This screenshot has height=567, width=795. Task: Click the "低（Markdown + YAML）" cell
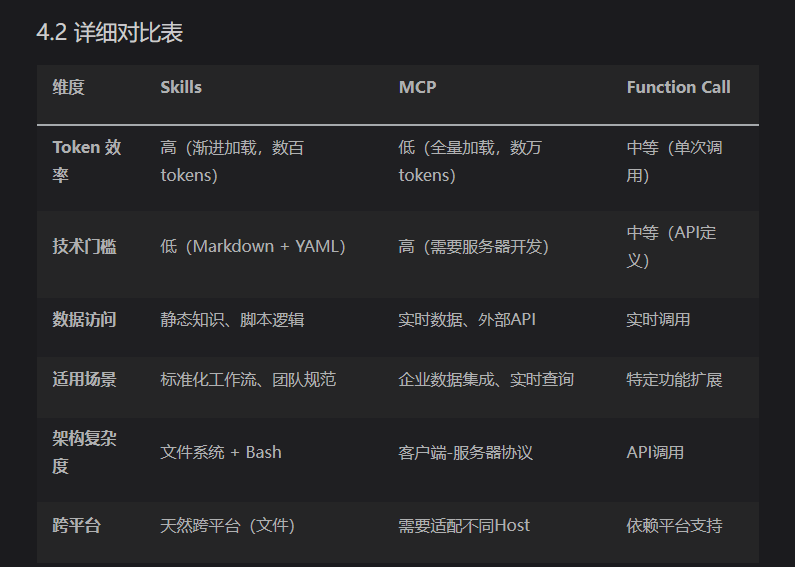[253, 246]
